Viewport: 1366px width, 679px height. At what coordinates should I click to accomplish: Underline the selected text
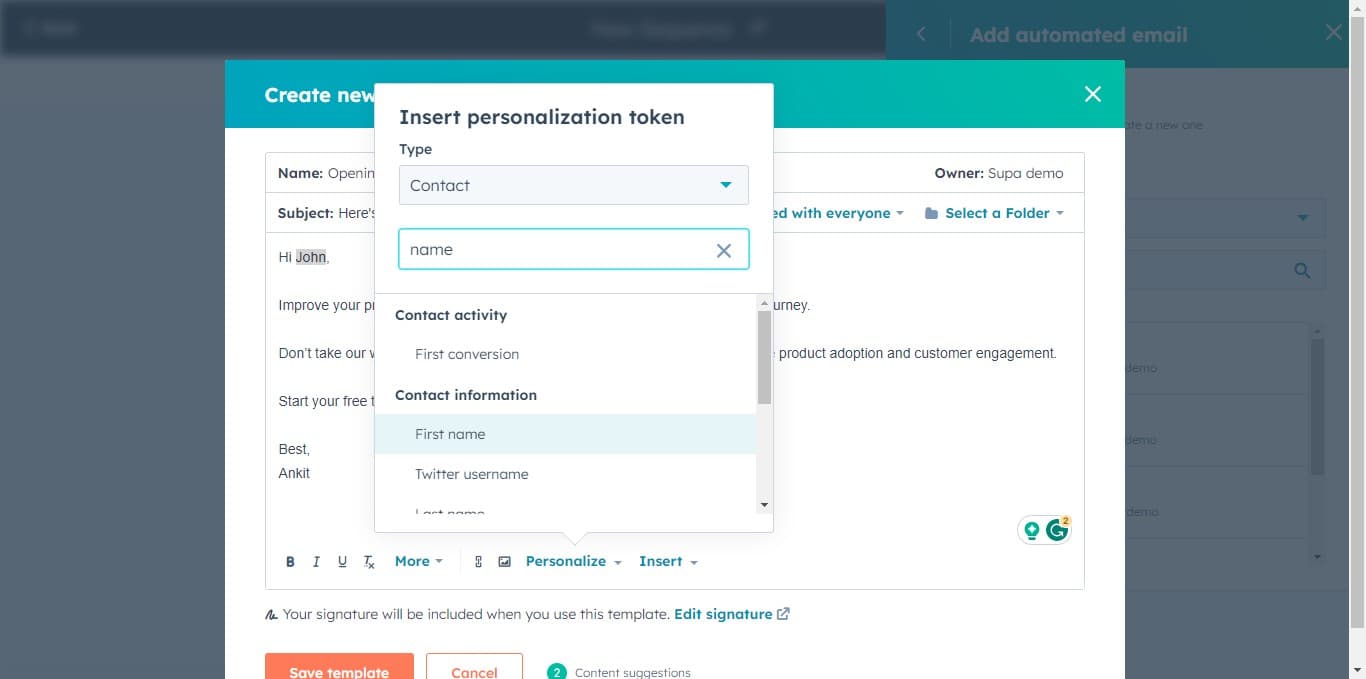[x=342, y=562]
